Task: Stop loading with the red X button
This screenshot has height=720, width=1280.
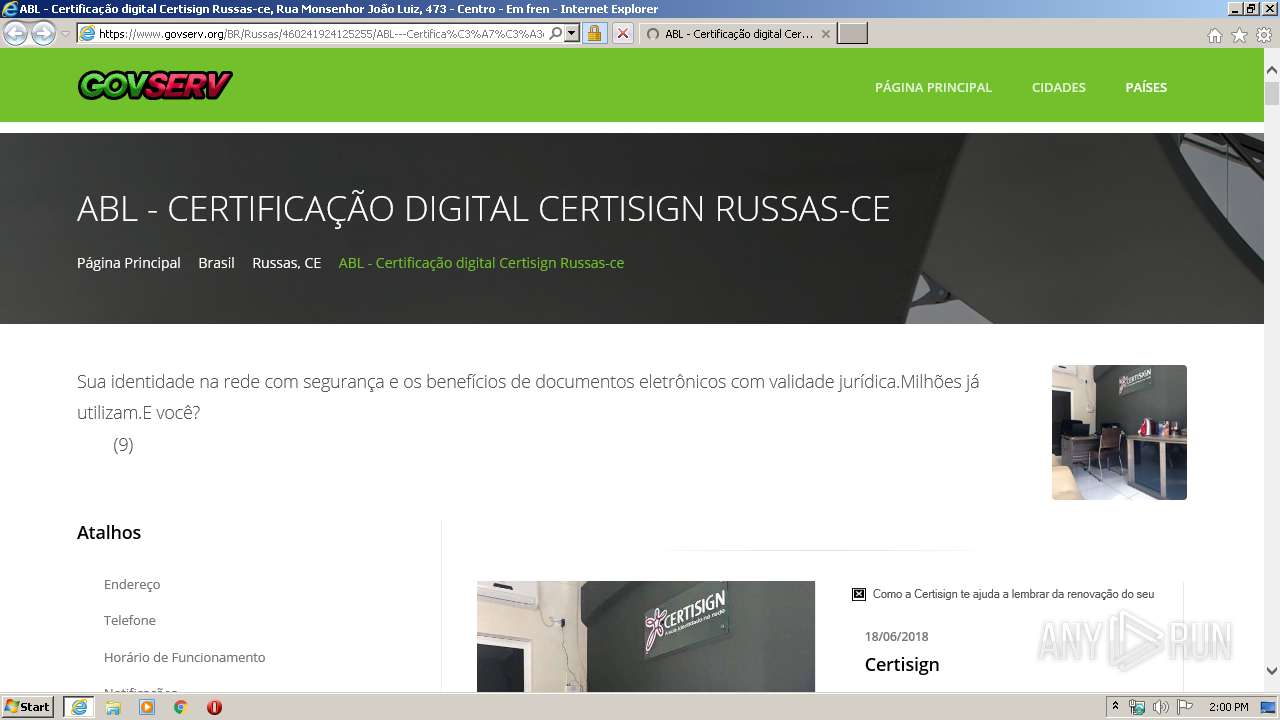Action: pyautogui.click(x=622, y=33)
